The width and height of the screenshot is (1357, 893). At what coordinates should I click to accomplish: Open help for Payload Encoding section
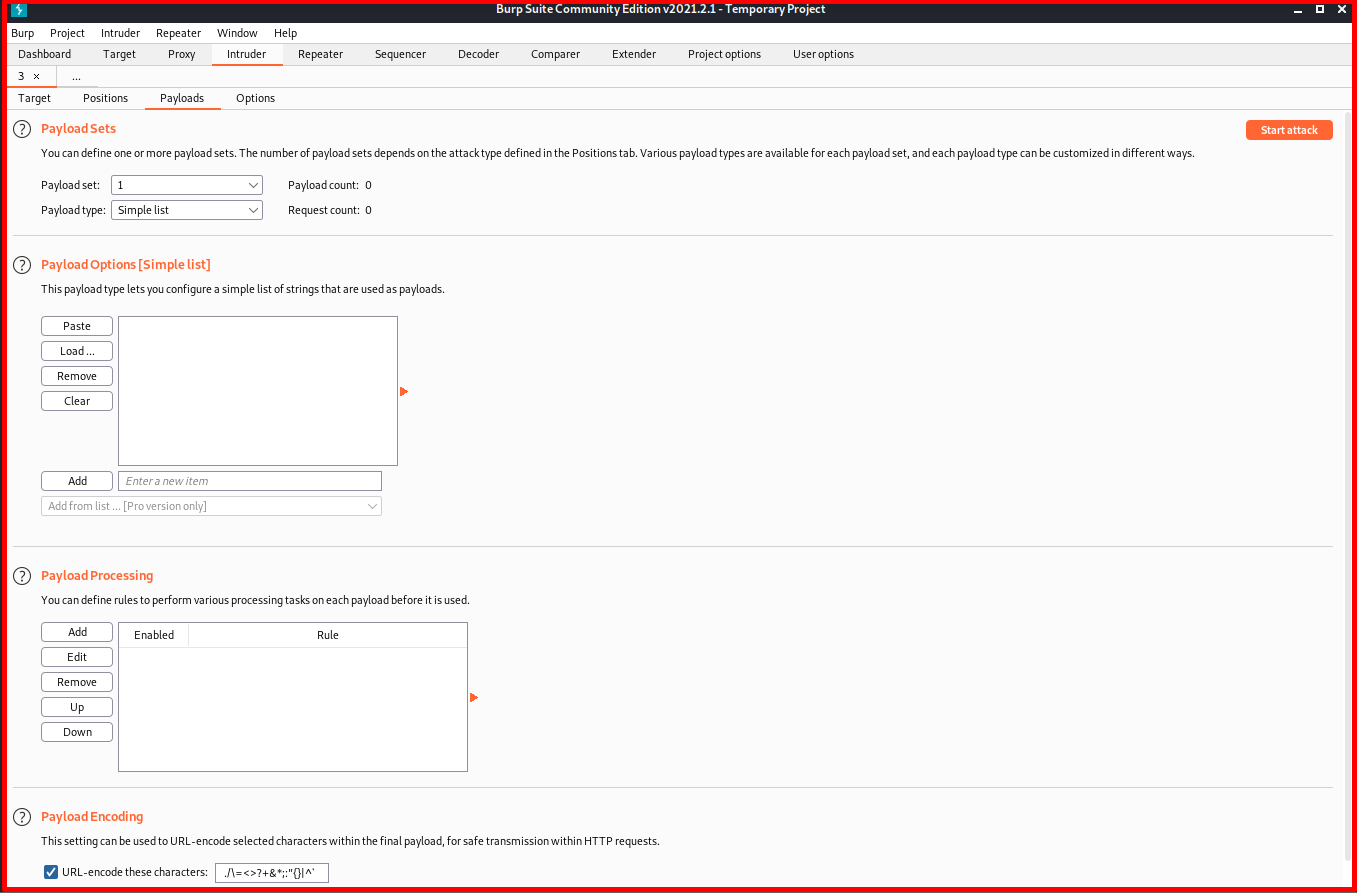click(x=22, y=817)
